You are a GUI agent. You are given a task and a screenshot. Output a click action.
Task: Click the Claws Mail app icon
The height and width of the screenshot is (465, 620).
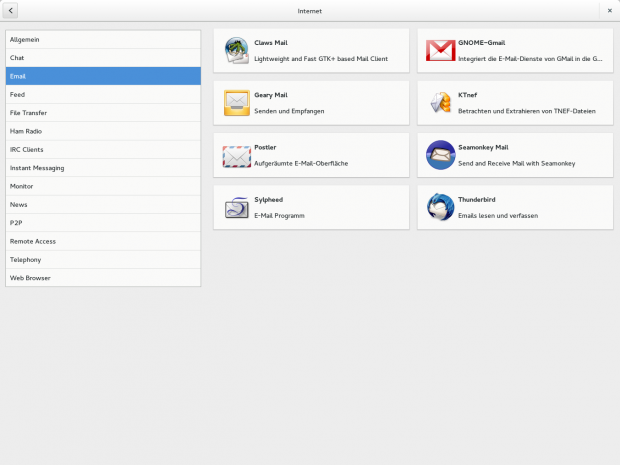click(x=237, y=51)
